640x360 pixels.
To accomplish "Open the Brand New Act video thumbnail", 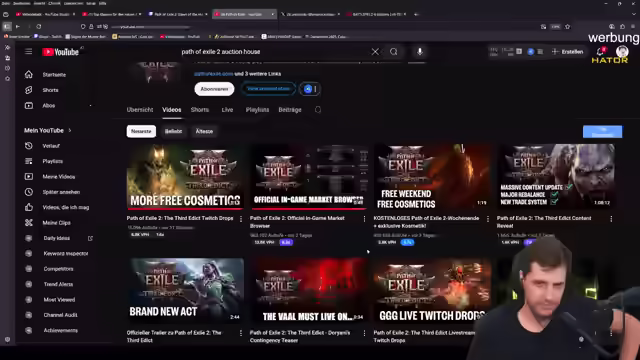I will point(185,290).
